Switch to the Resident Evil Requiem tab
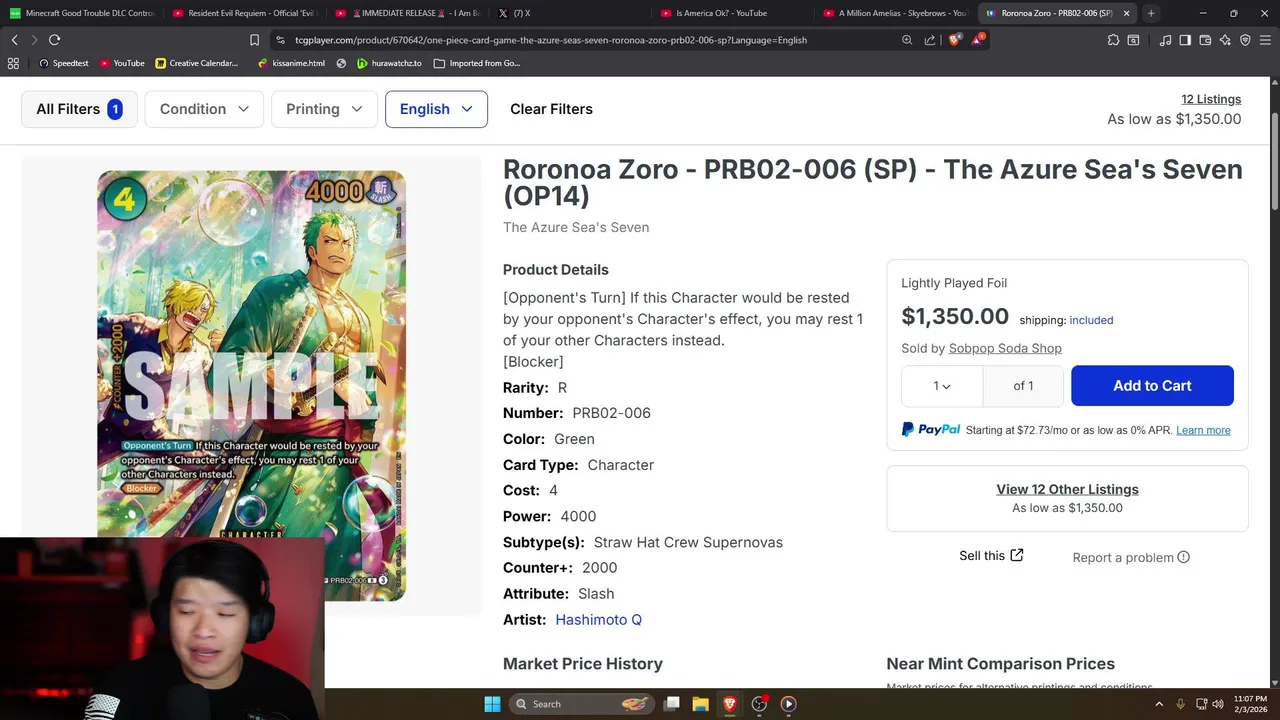 pos(243,13)
